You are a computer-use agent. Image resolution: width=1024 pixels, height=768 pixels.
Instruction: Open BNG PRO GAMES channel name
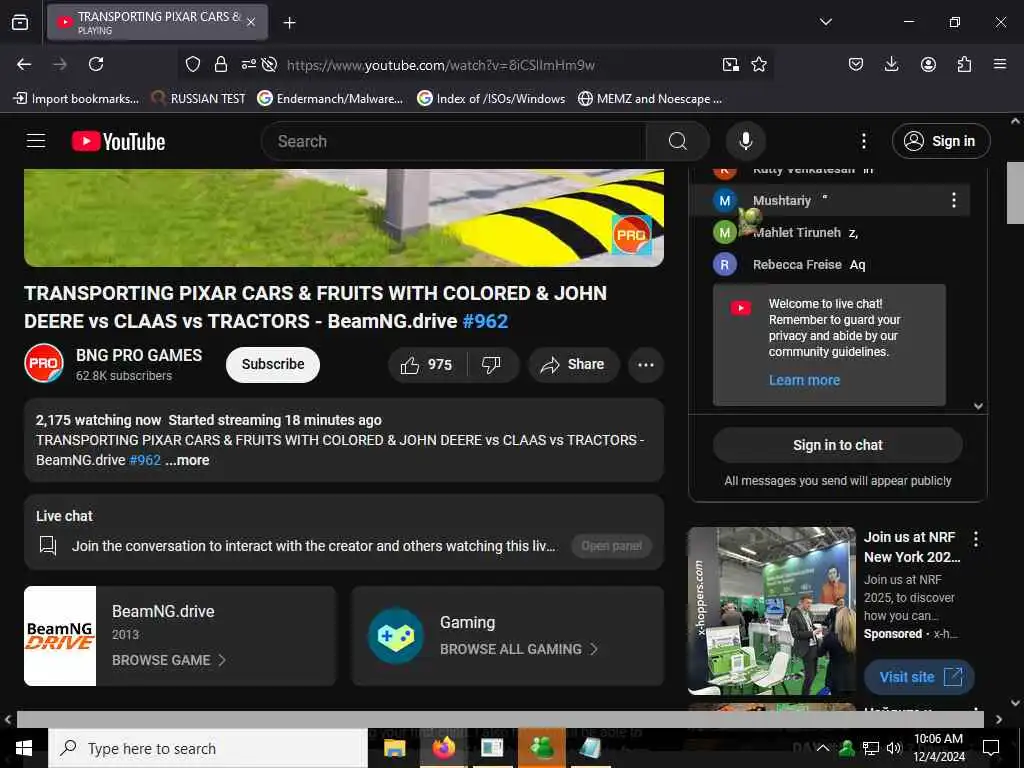(139, 355)
